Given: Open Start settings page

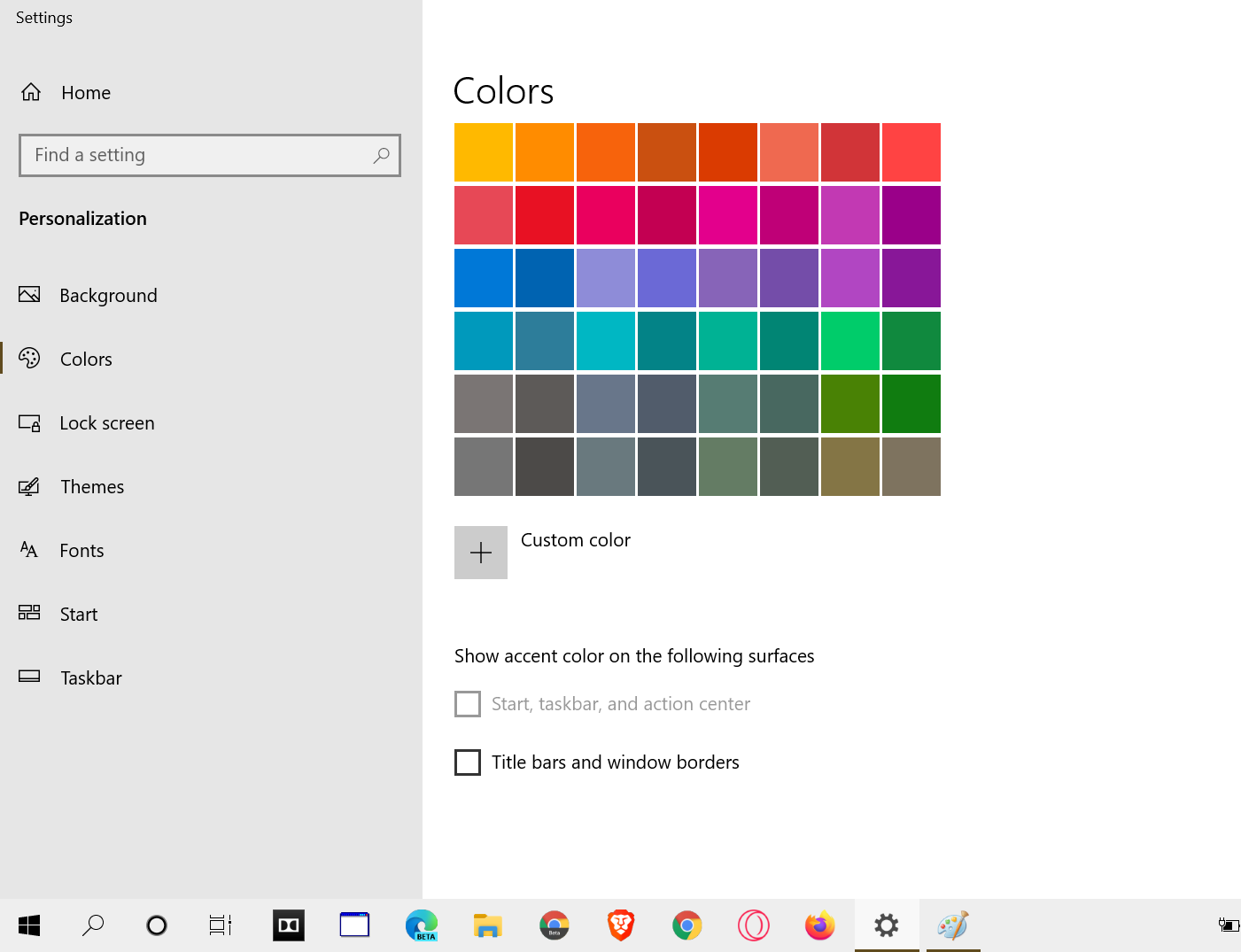Looking at the screenshot, I should pyautogui.click(x=79, y=614).
